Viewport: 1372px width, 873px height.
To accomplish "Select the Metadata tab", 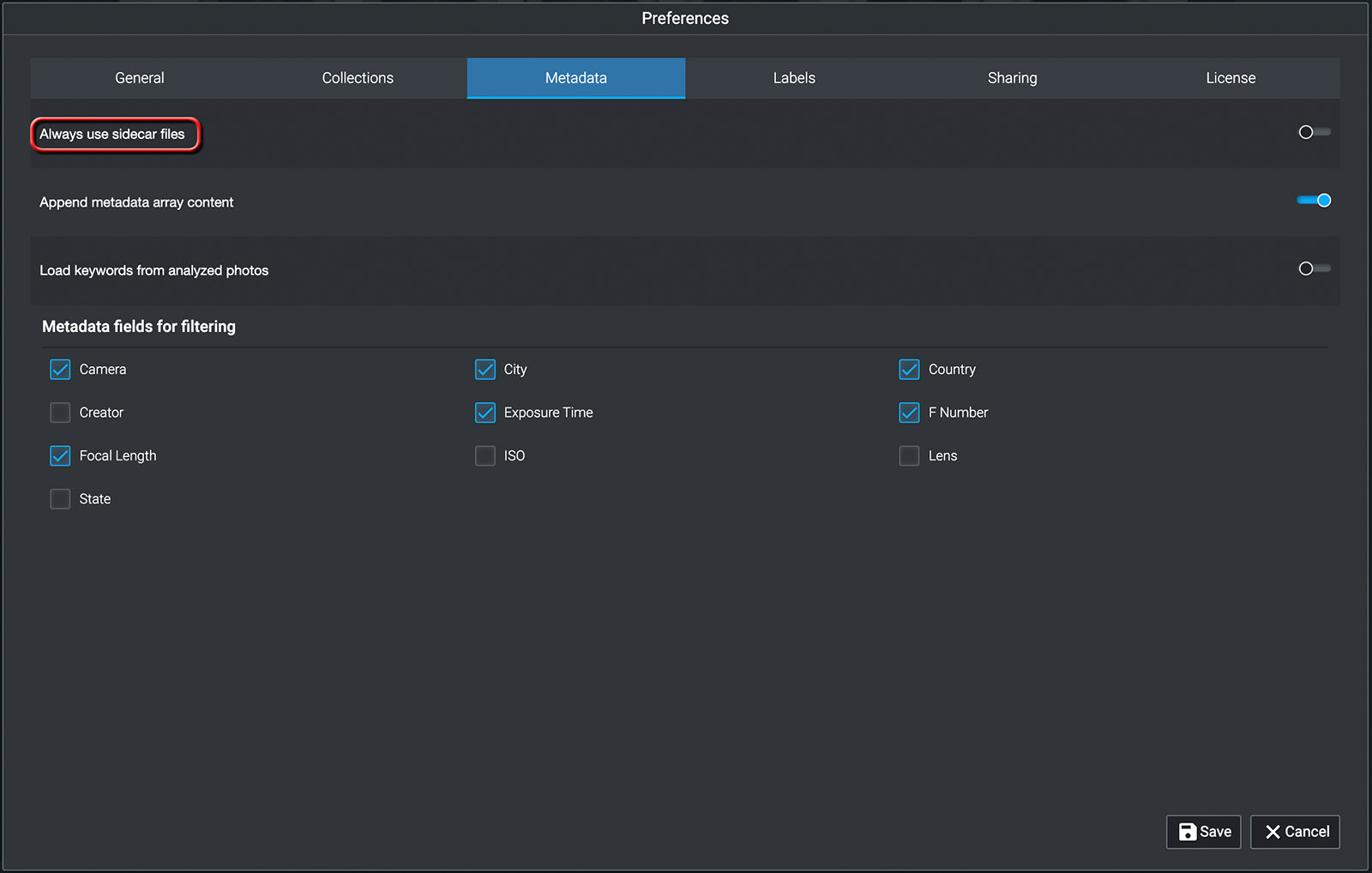I will point(575,78).
